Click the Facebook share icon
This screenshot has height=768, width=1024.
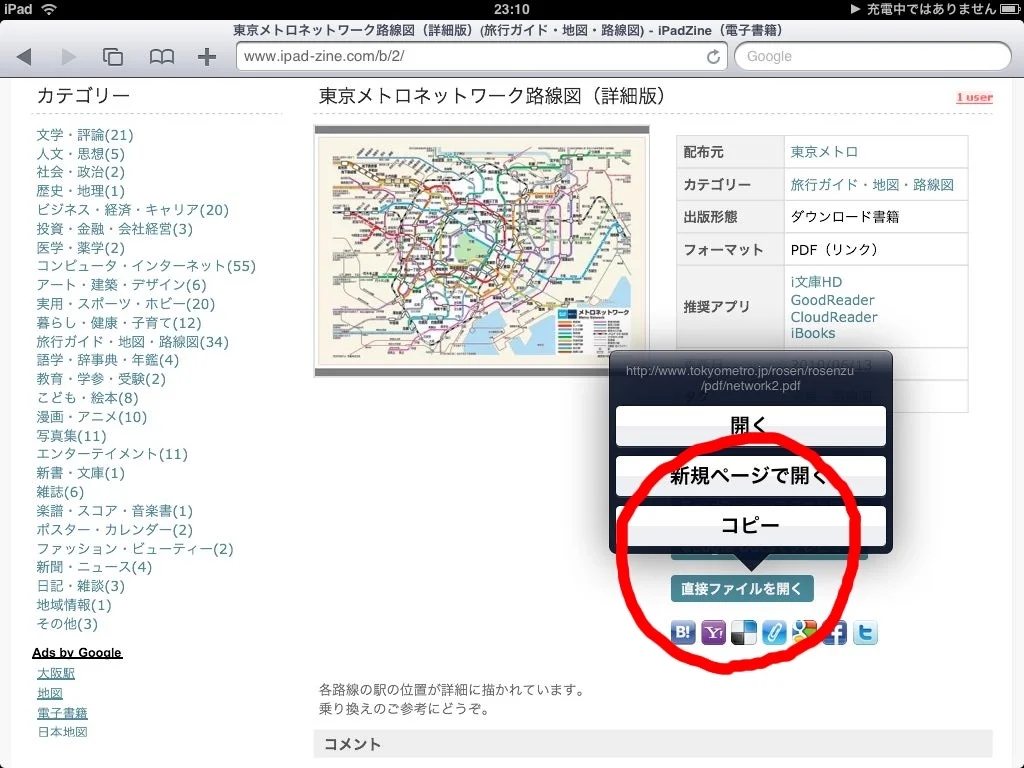click(835, 632)
